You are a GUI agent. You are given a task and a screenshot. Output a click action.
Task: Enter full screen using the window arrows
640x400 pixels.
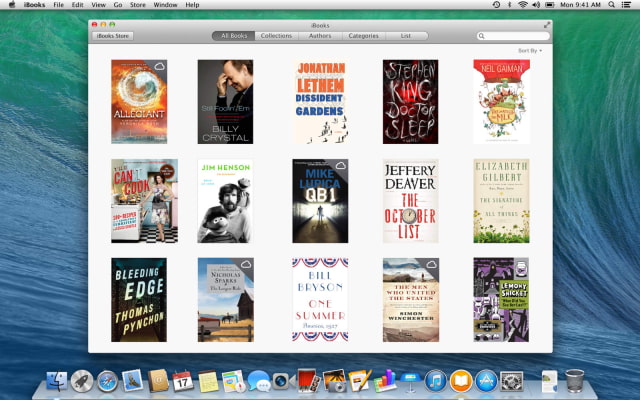click(x=547, y=24)
